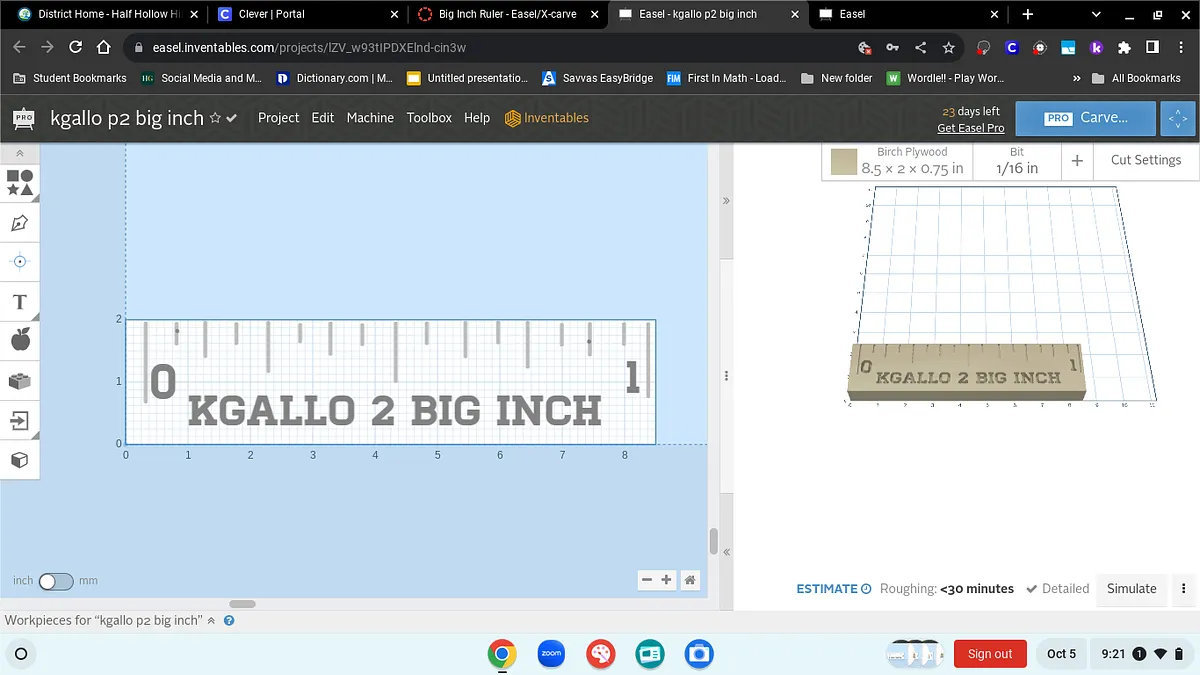The image size is (1200, 675).
Task: Click the Get Easel Pro link
Action: pos(970,128)
